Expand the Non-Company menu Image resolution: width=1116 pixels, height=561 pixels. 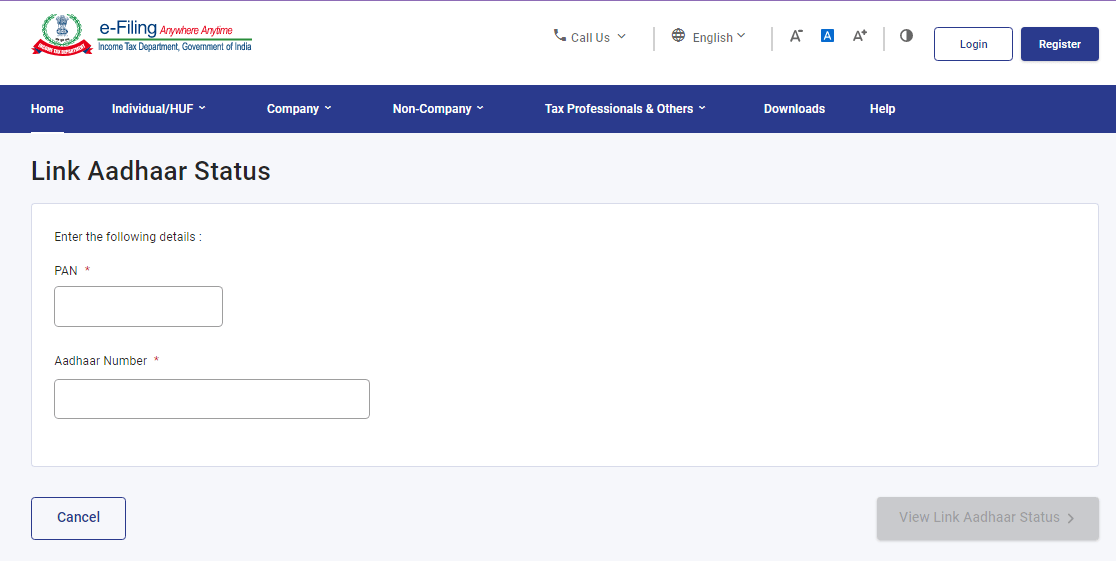[437, 109]
